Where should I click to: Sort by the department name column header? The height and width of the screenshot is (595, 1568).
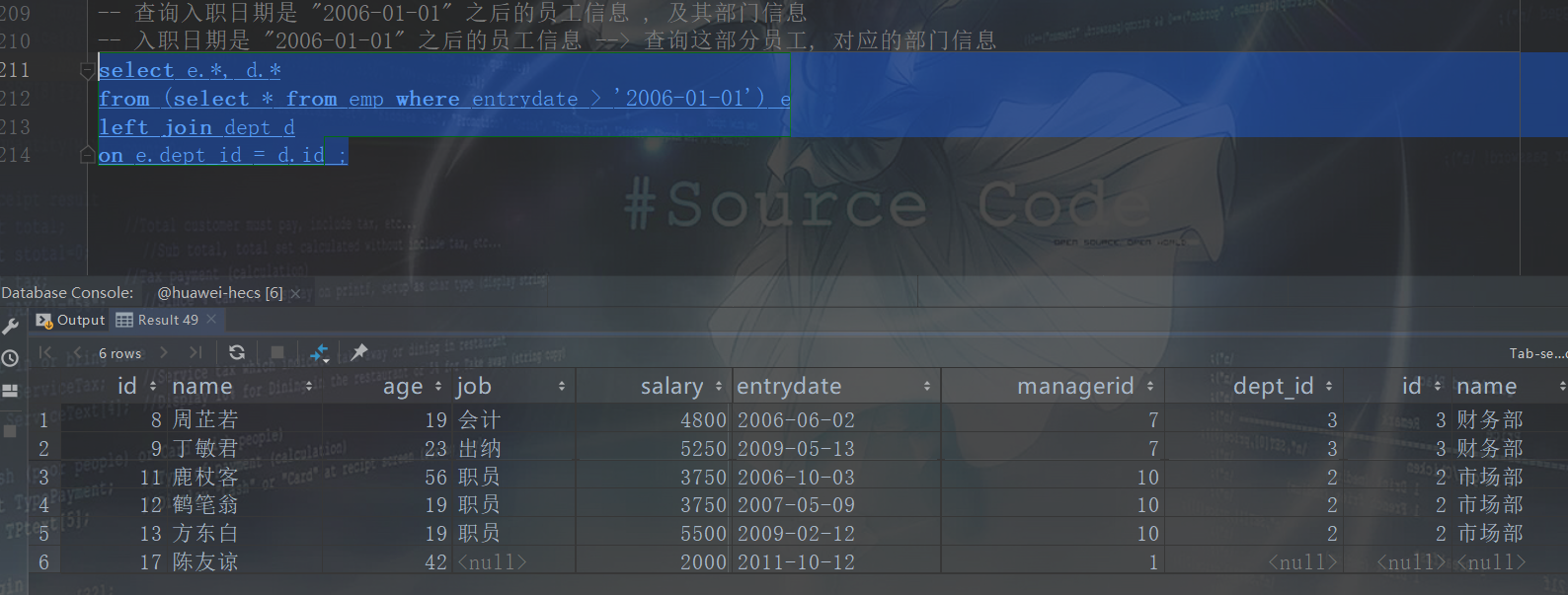coord(1509,386)
